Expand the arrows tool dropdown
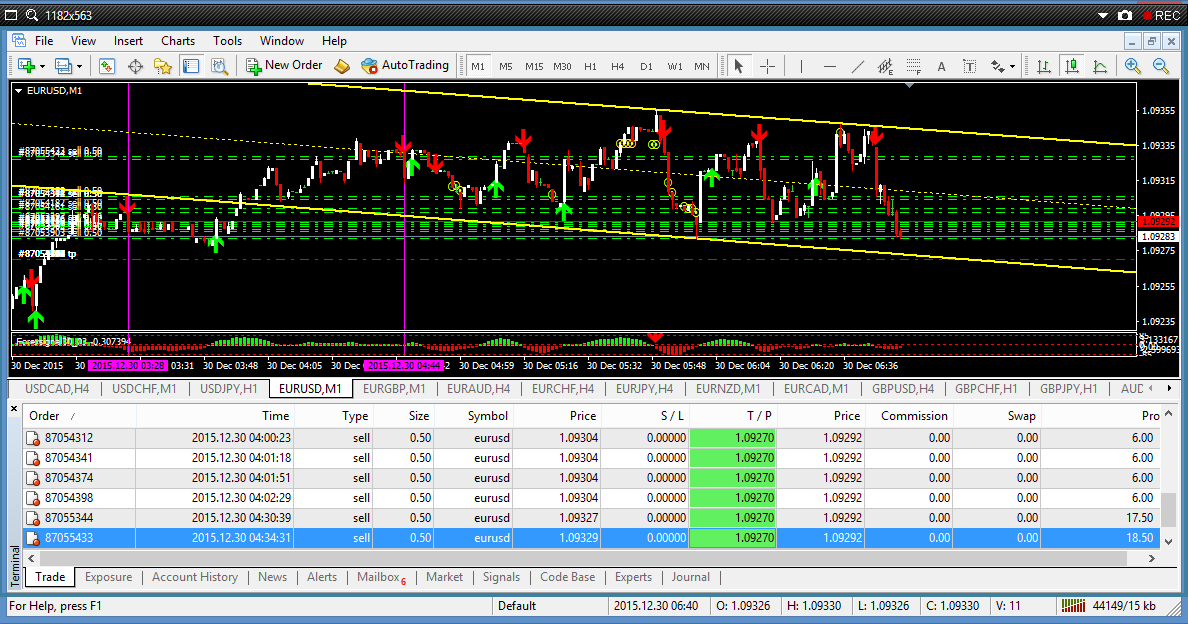1188x624 pixels. click(x=1012, y=67)
